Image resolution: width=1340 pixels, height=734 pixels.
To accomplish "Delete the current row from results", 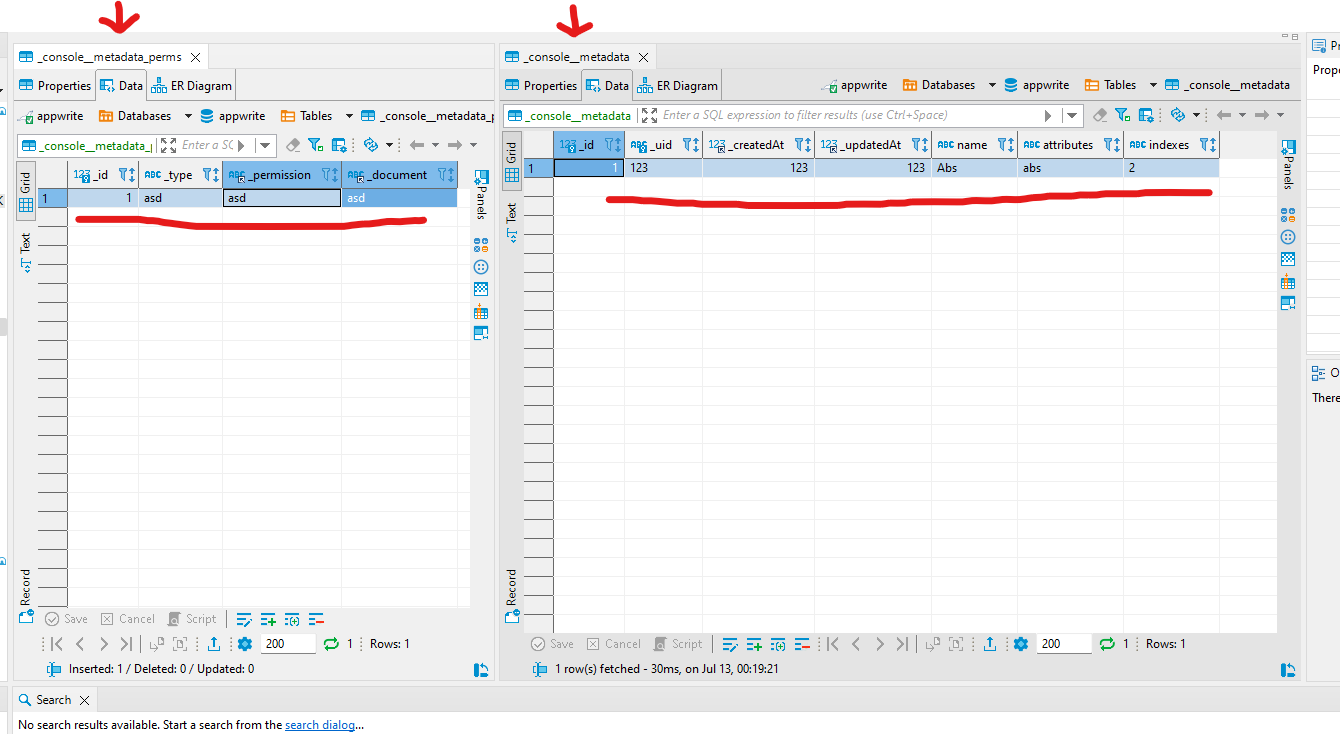I will 802,643.
